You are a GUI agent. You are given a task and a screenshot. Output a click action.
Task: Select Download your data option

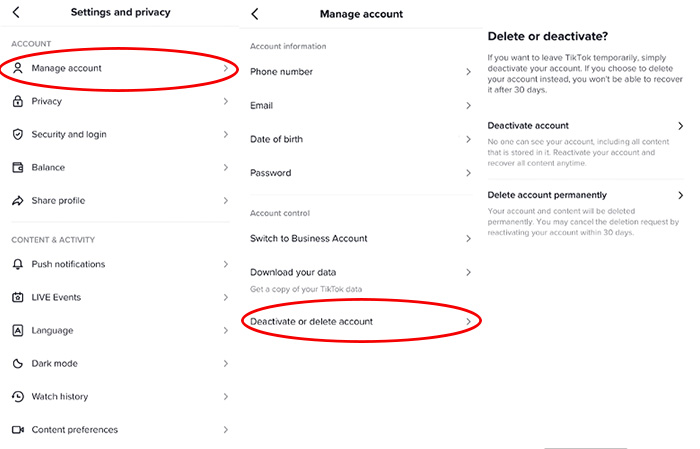click(x=361, y=279)
